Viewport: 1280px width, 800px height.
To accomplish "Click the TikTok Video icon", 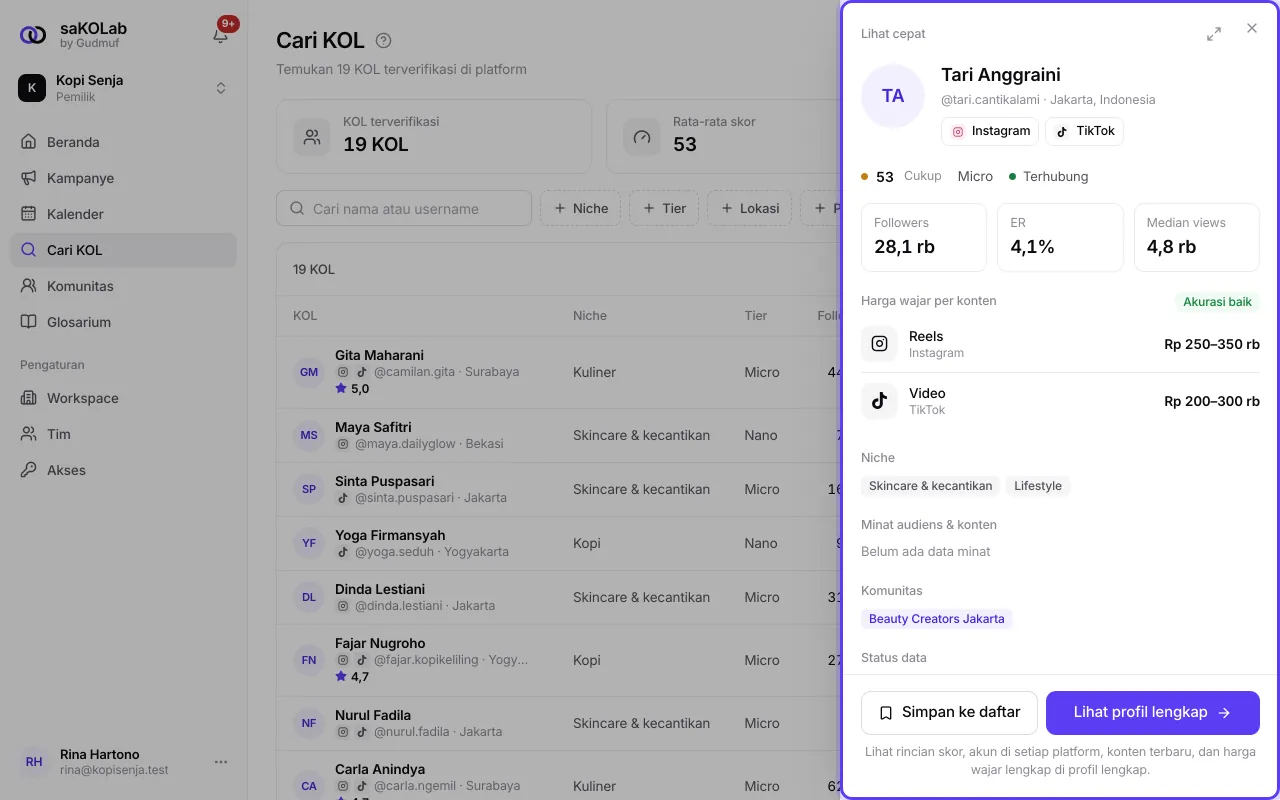I will [x=879, y=401].
